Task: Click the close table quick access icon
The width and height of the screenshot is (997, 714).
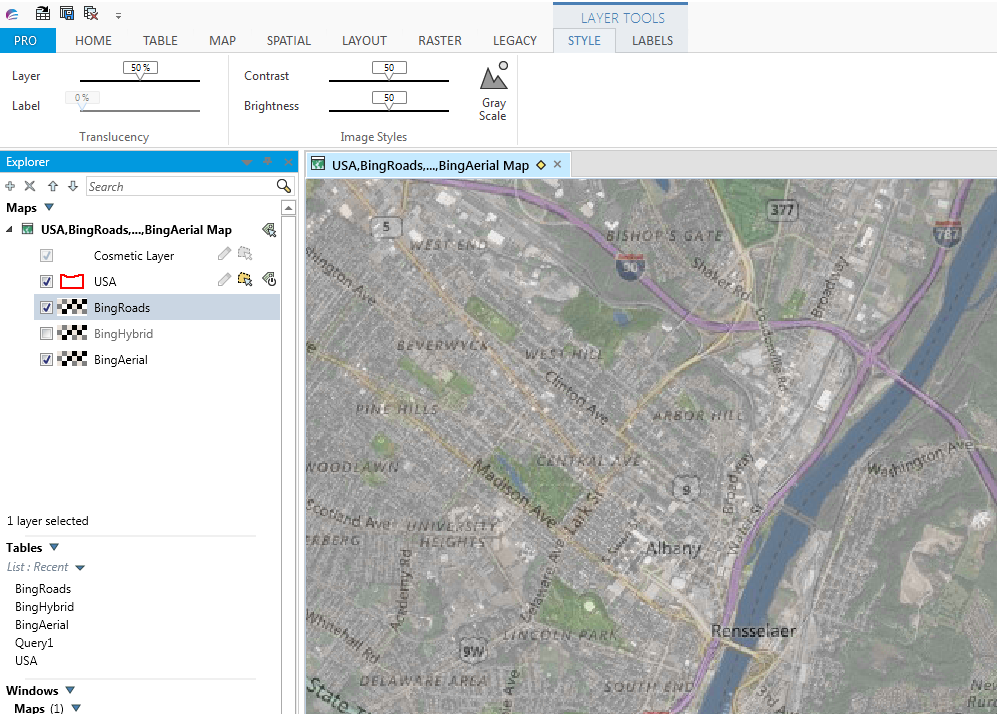Action: point(89,12)
